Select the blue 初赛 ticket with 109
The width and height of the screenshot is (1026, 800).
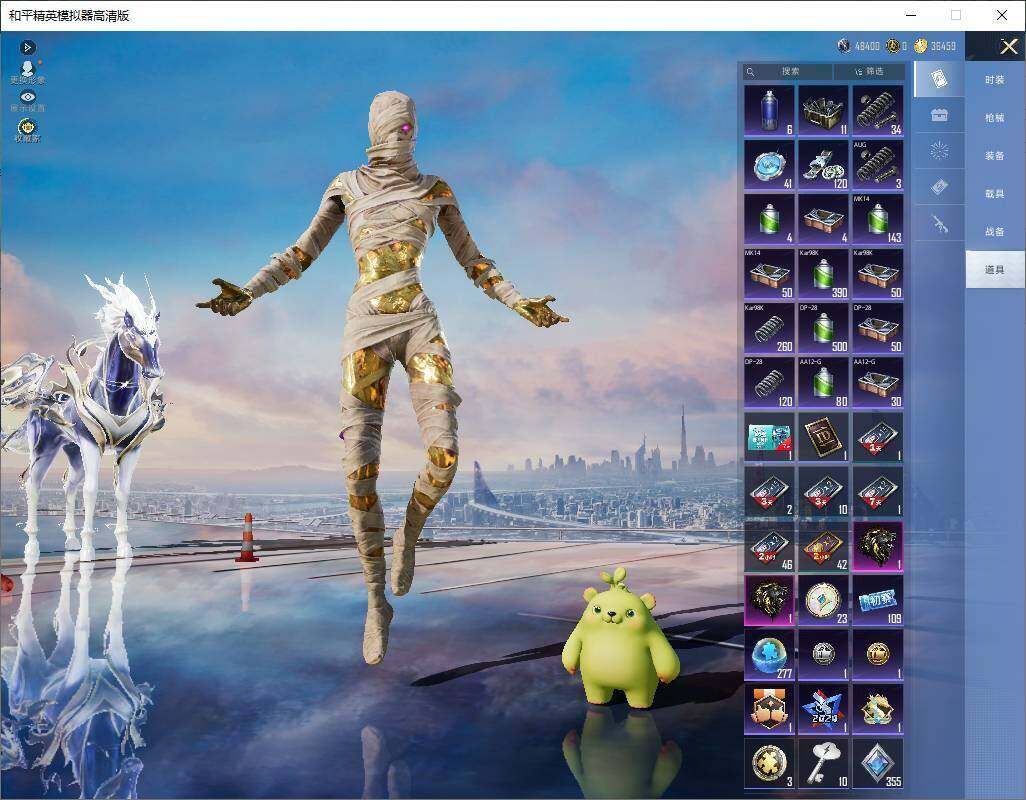point(878,600)
